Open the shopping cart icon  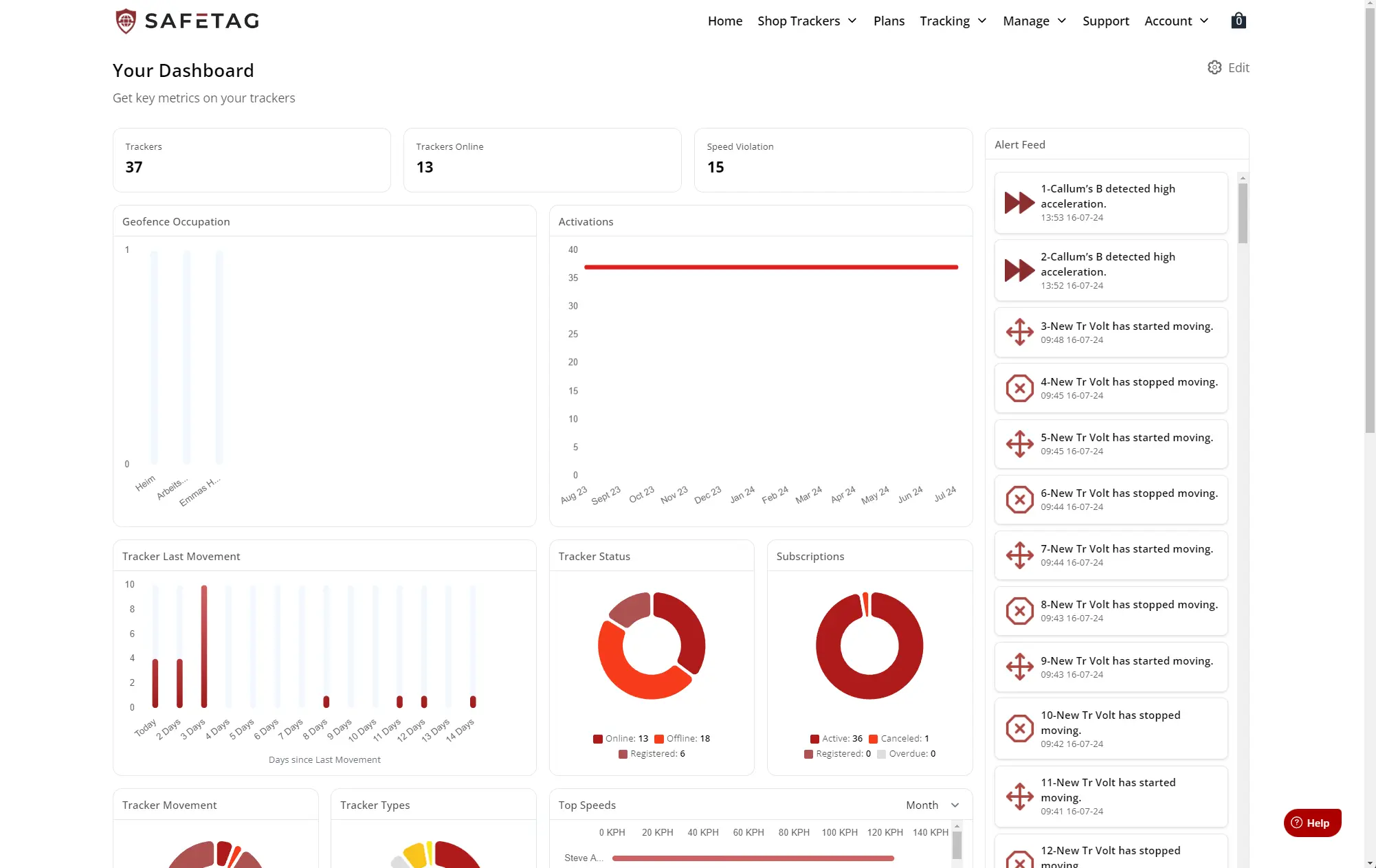coord(1238,20)
